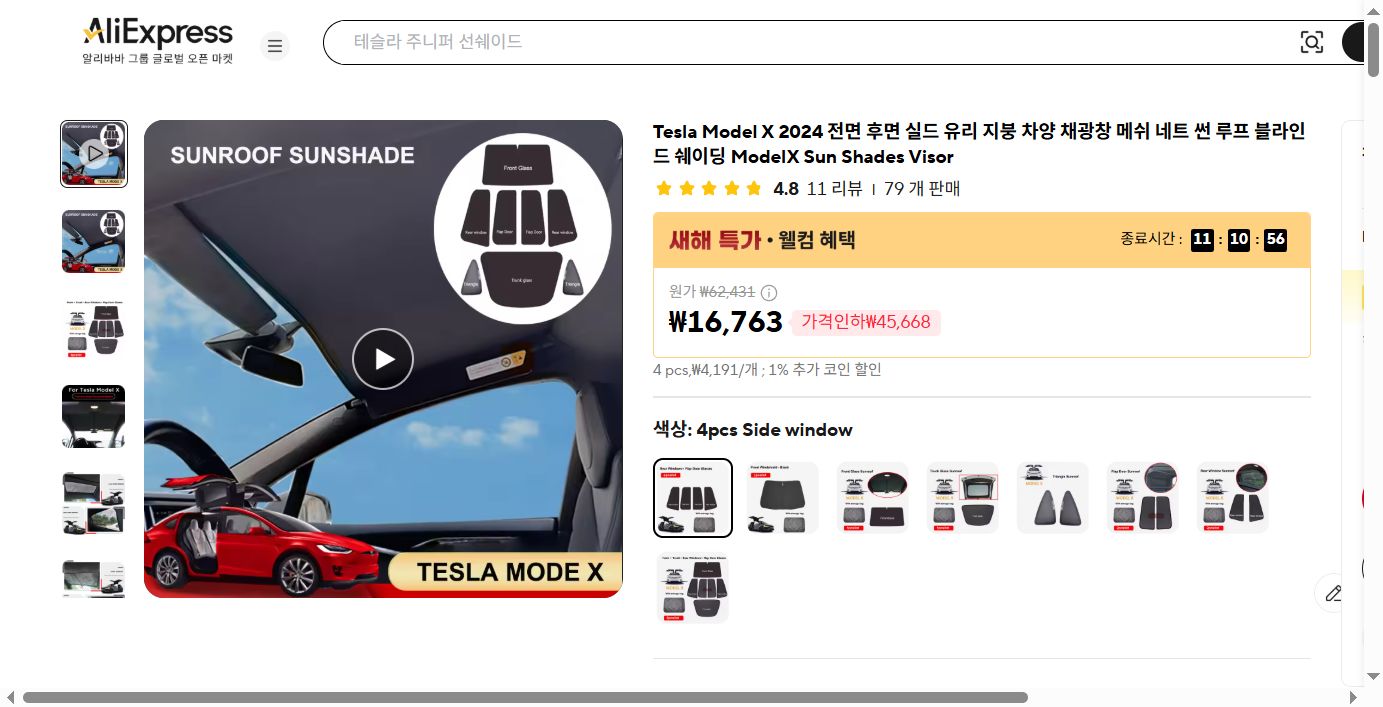Click the image search camera icon
Viewport: 1383px width, 707px height.
pyautogui.click(x=1311, y=42)
